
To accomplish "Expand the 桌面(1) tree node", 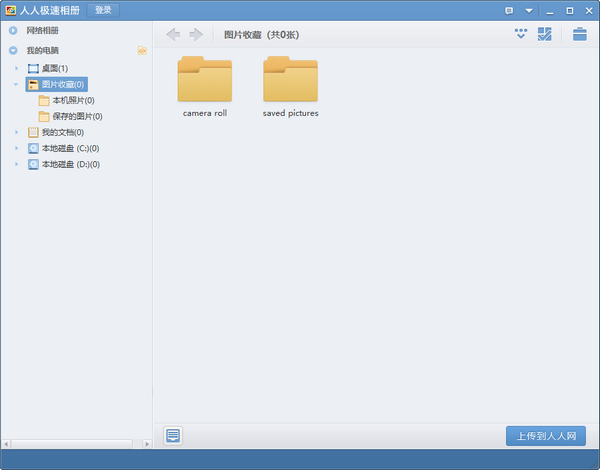I will click(x=17, y=68).
